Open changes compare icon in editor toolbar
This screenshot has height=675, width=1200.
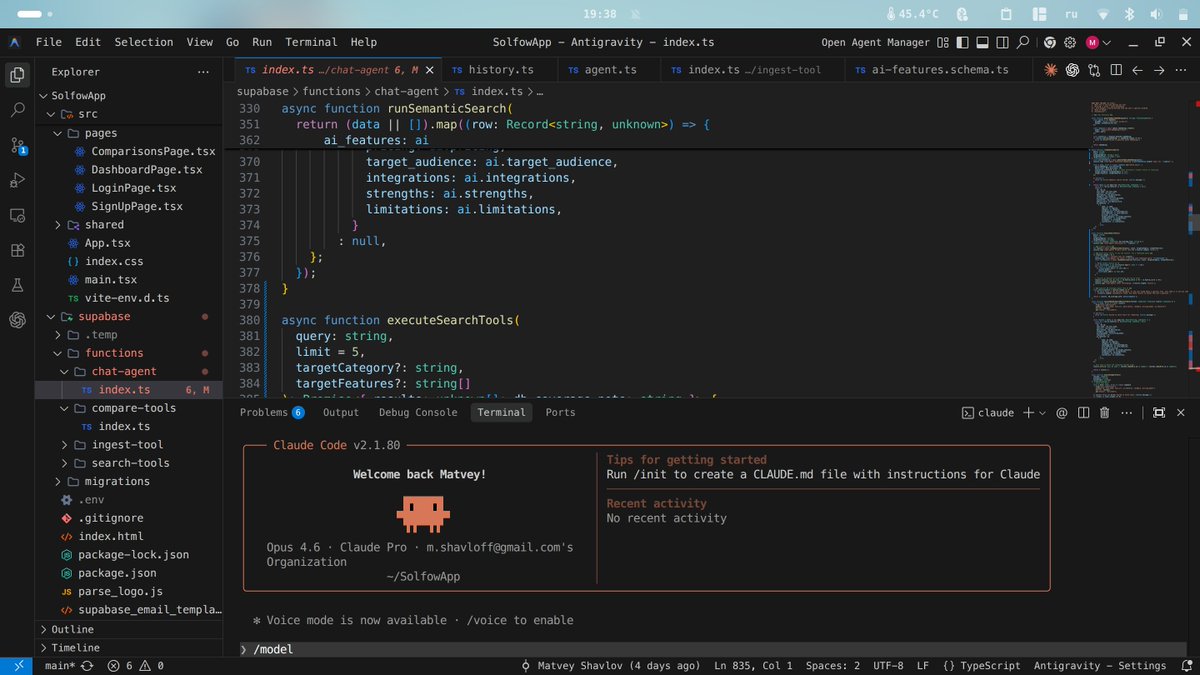[1094, 70]
